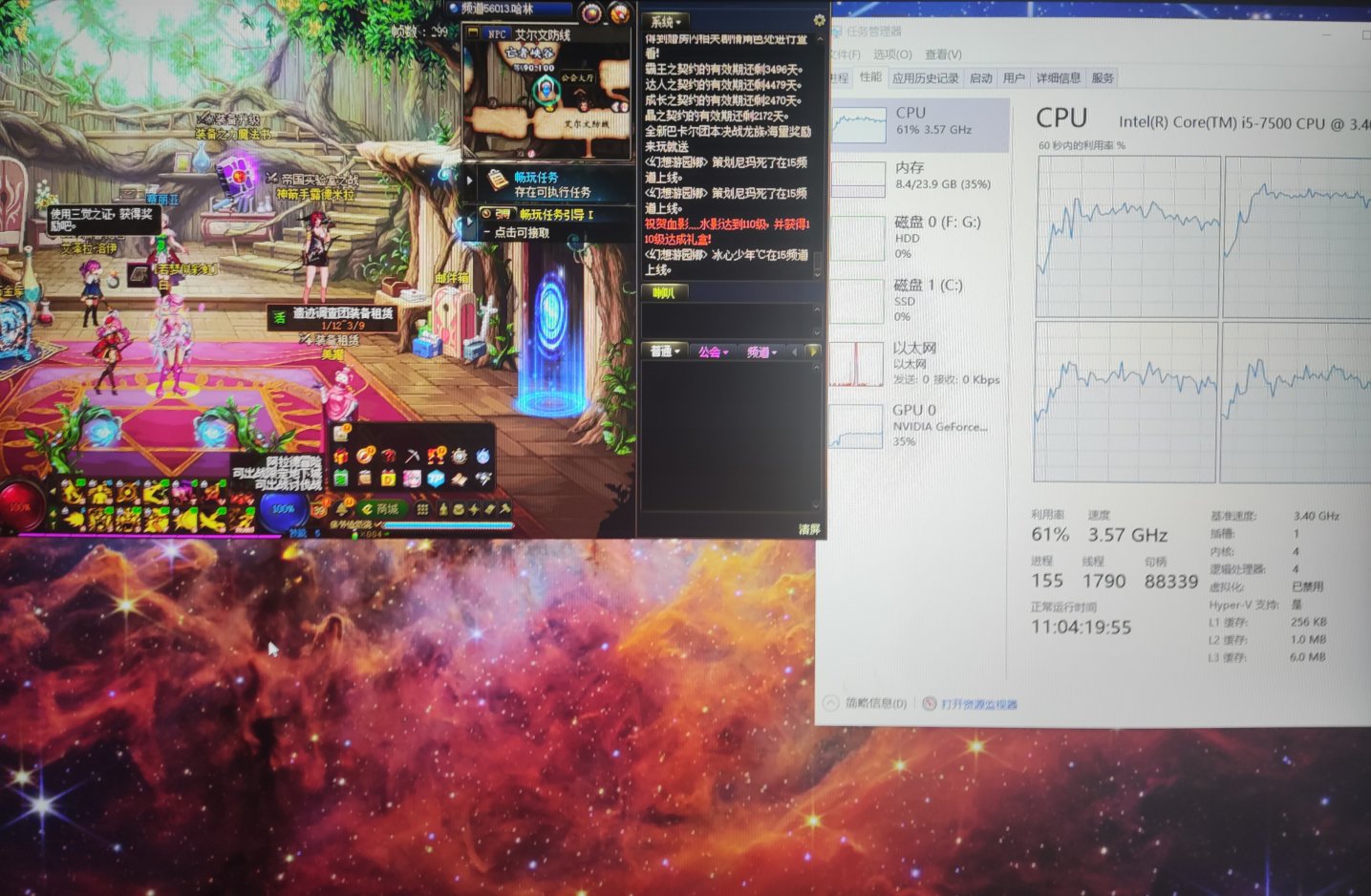Switch to 应用历史记录 tab
The height and width of the screenshot is (896, 1371).
(x=925, y=78)
